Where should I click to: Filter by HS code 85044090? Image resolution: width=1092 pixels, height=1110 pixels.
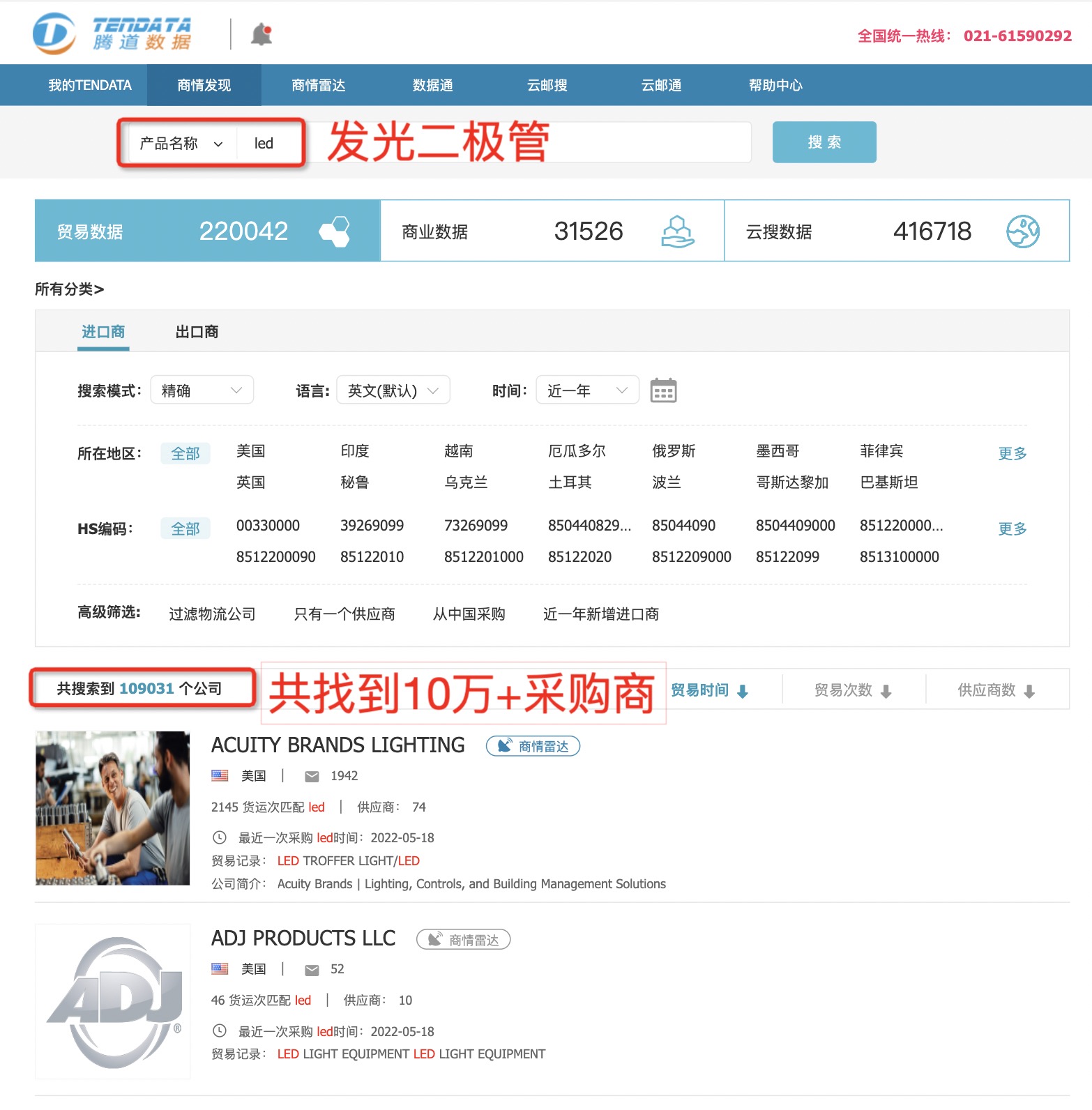(x=683, y=526)
